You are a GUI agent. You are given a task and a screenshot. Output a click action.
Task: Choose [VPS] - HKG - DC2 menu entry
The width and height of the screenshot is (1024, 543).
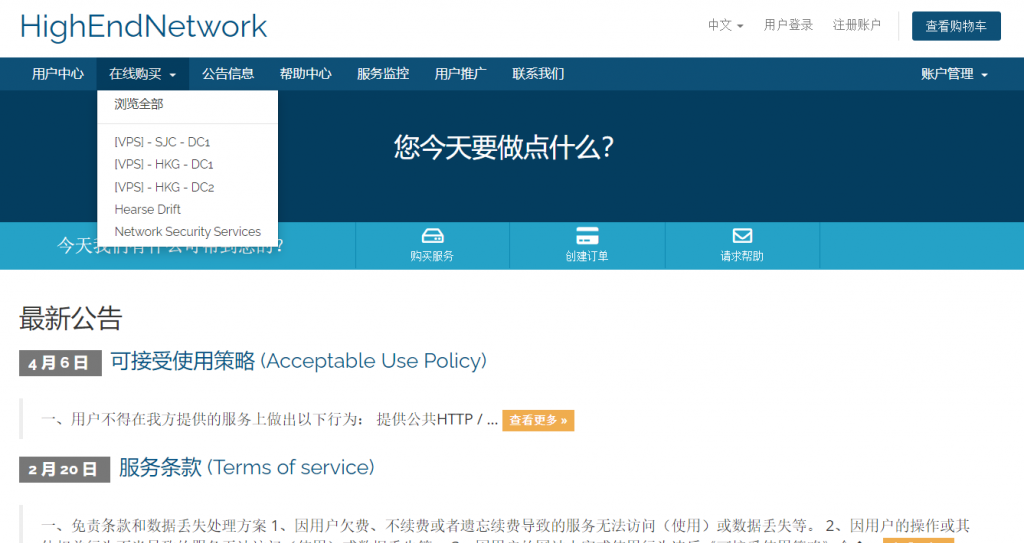164,187
